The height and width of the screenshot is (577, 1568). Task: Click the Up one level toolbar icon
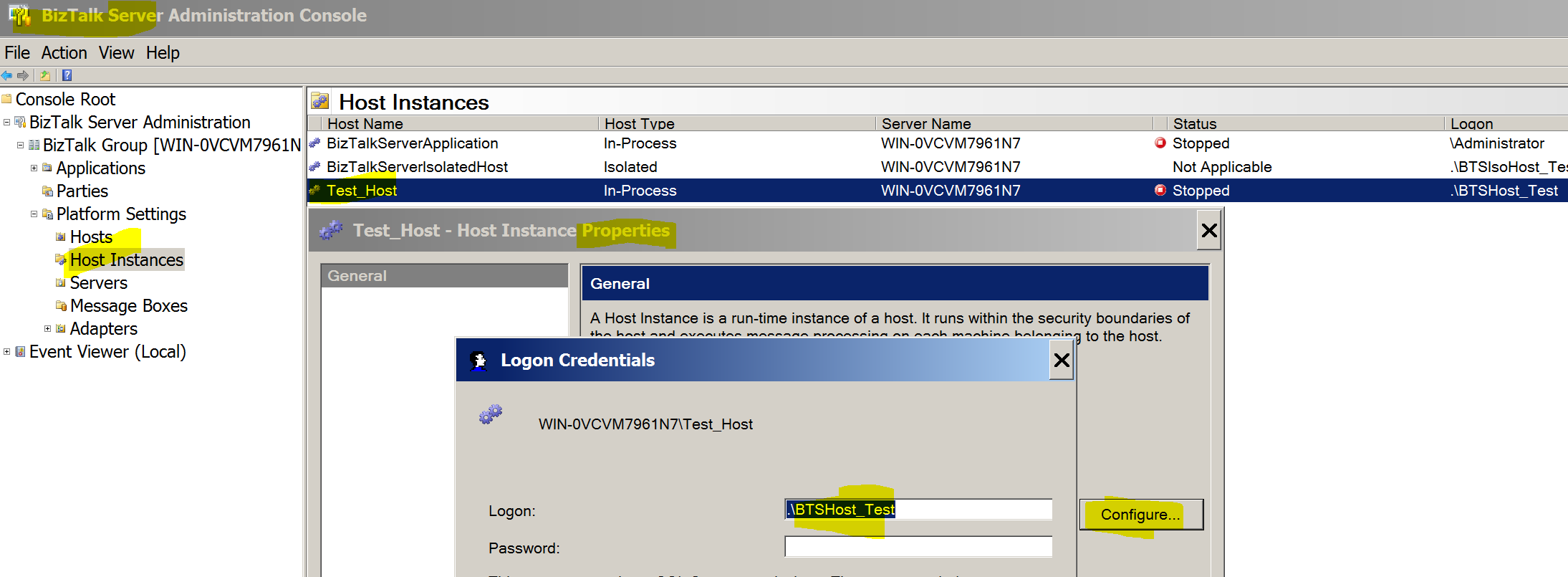coord(45,75)
